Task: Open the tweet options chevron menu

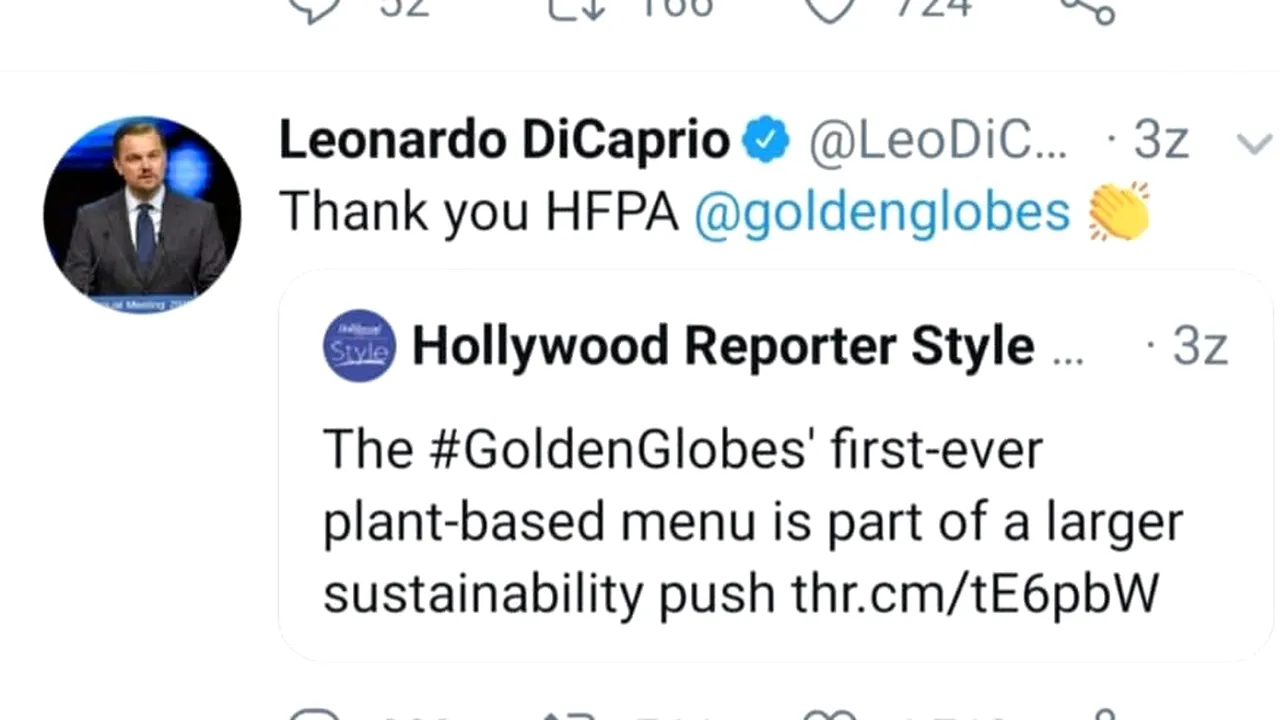Action: point(1253,144)
